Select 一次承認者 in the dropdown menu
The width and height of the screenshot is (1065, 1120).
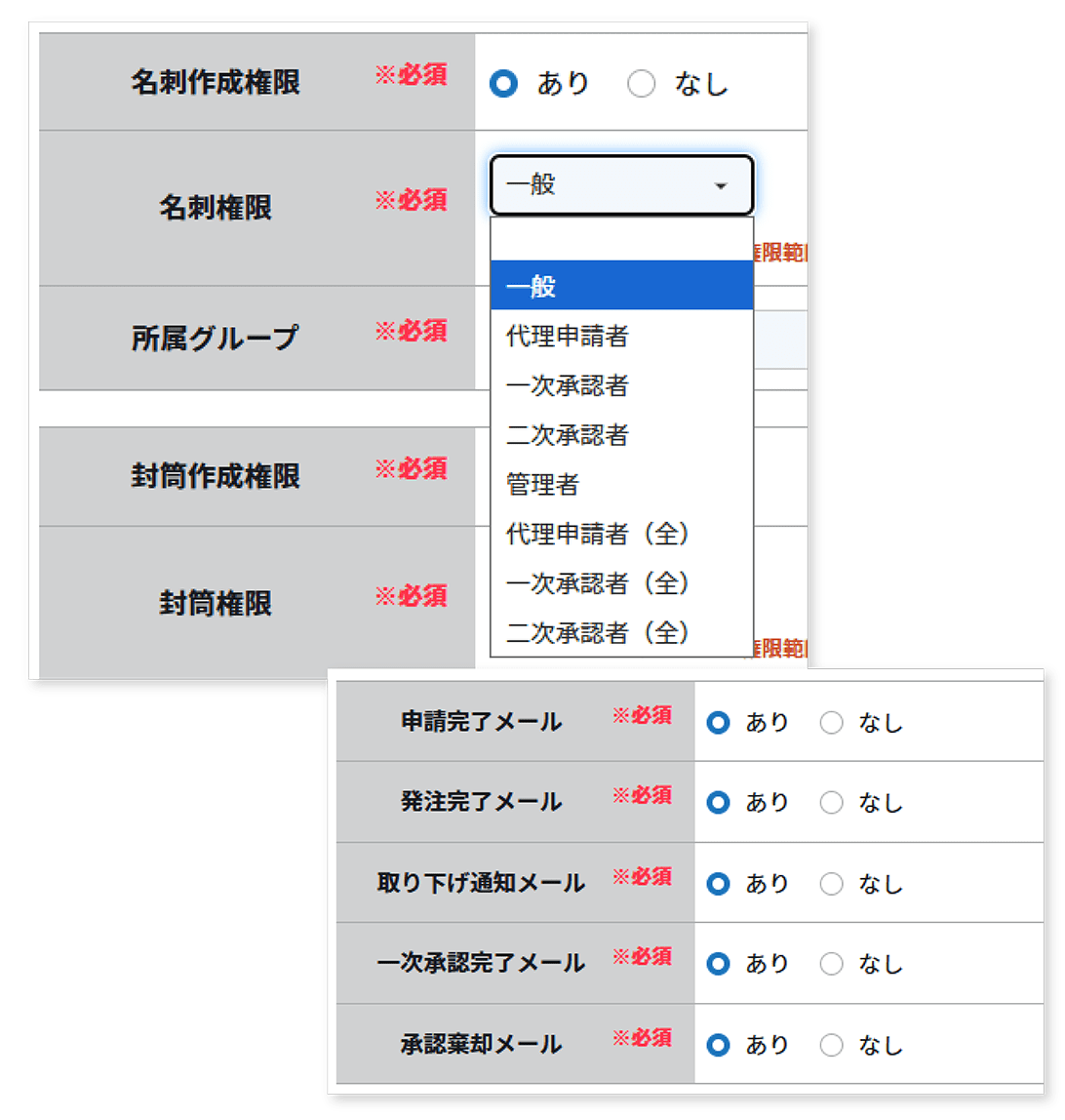(620, 386)
